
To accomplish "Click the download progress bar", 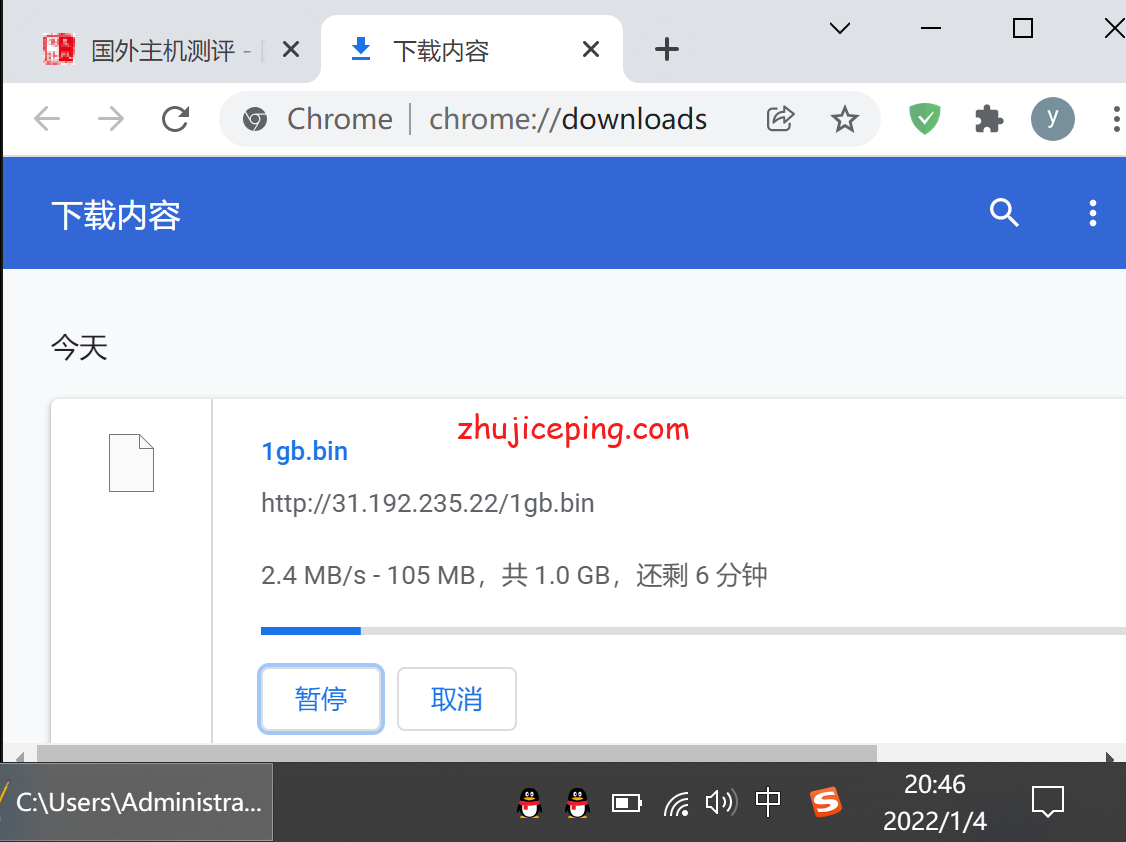I will coord(600,630).
